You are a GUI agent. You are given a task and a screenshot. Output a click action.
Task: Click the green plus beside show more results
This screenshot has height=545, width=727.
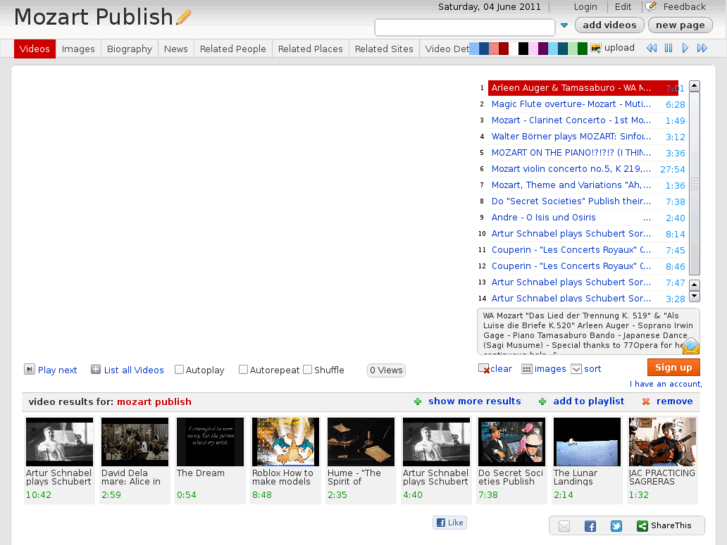418,402
